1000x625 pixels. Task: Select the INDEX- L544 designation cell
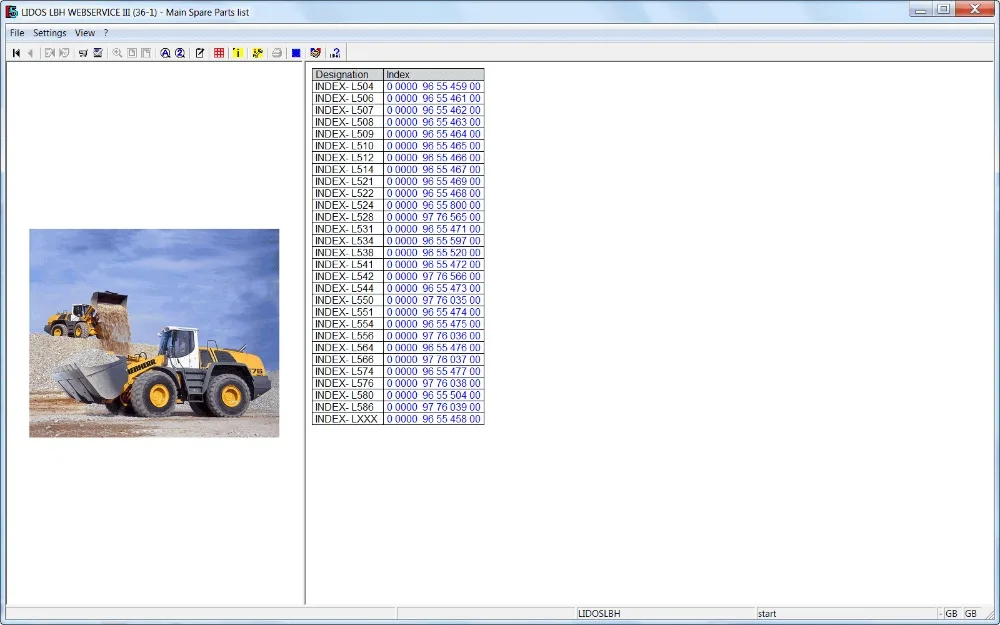(x=348, y=288)
